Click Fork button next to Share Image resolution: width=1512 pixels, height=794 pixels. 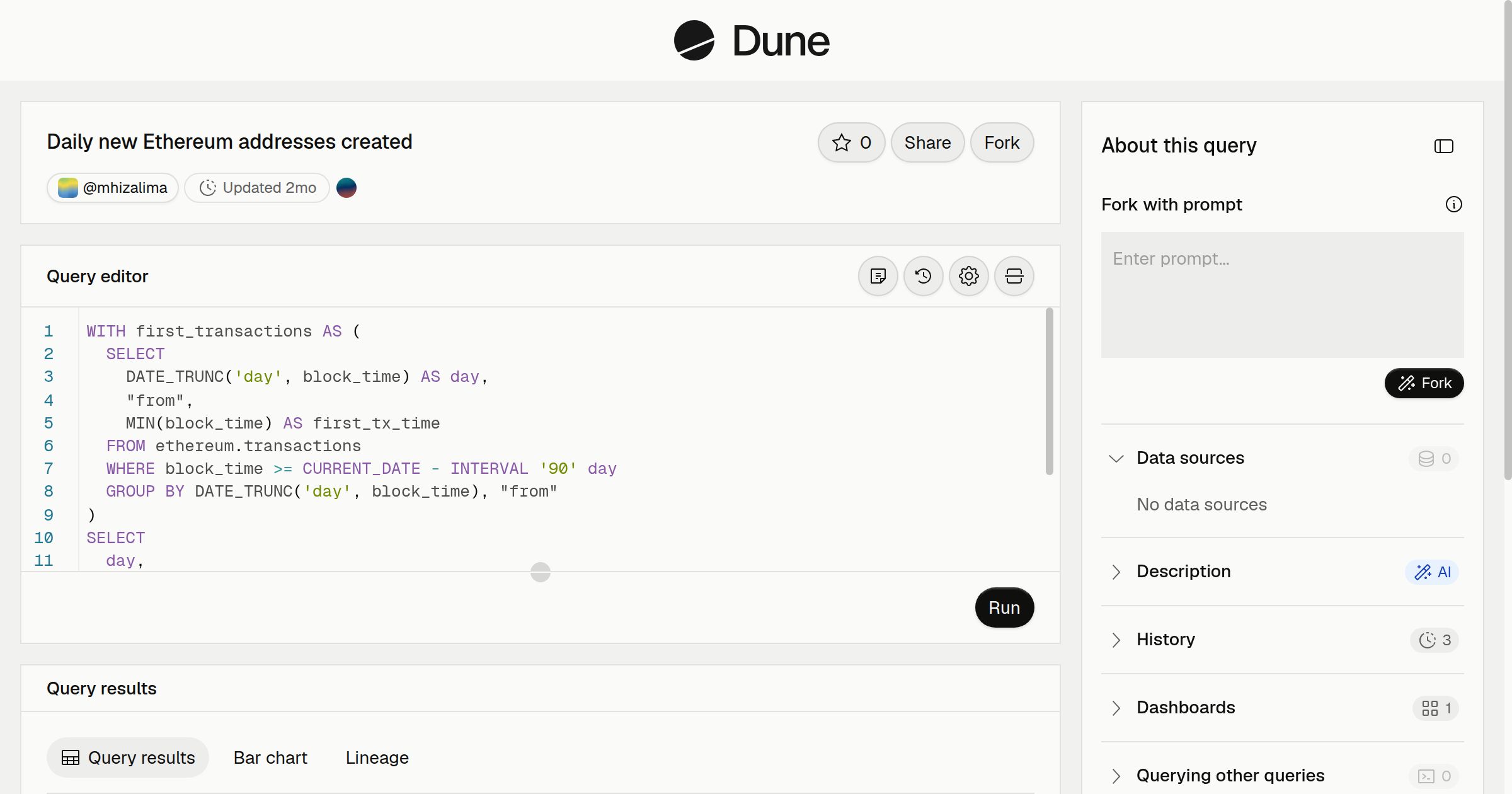click(x=1002, y=142)
